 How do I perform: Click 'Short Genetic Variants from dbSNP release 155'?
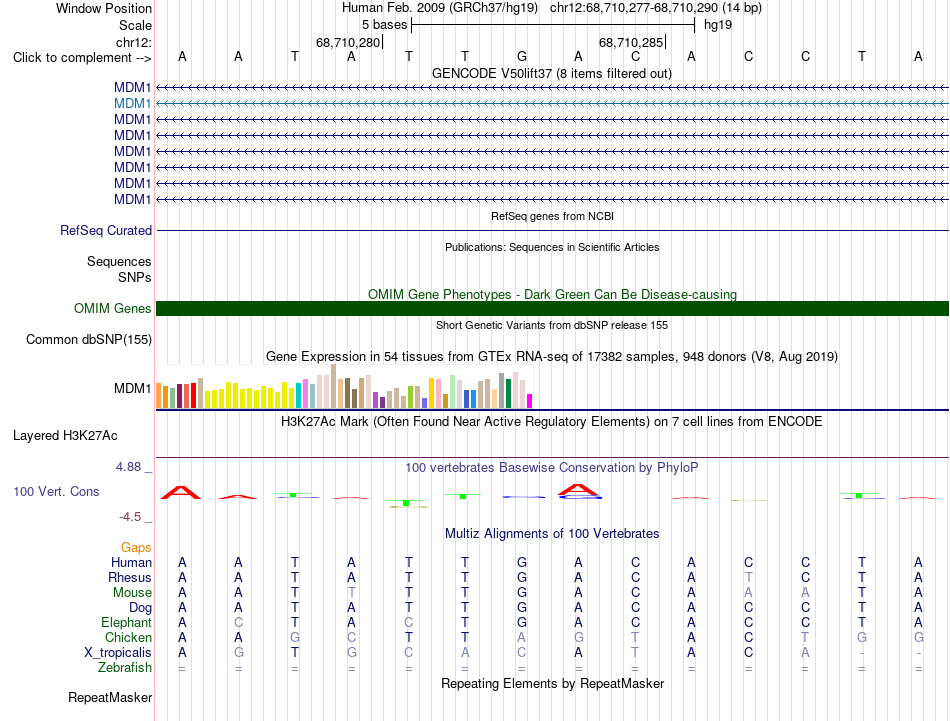pyautogui.click(x=552, y=325)
